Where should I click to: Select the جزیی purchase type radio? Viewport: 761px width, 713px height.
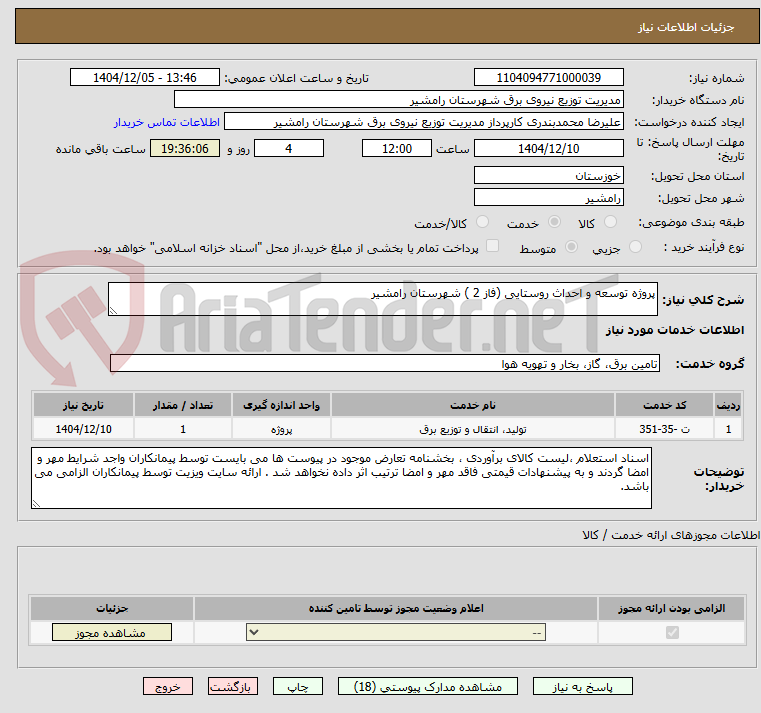point(635,247)
